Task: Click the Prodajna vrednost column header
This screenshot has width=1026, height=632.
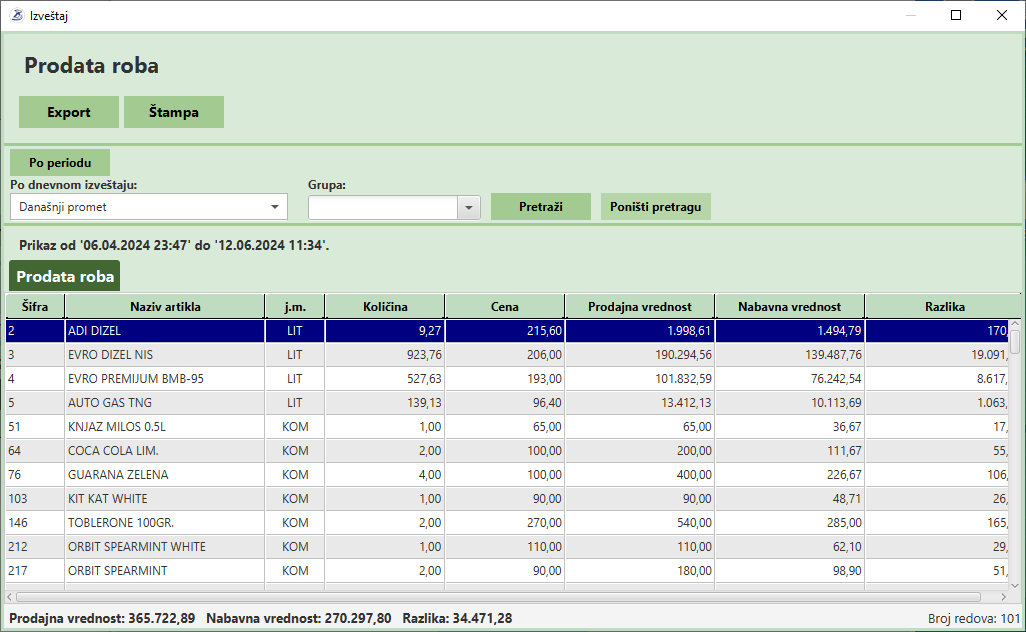Action: (x=640, y=306)
